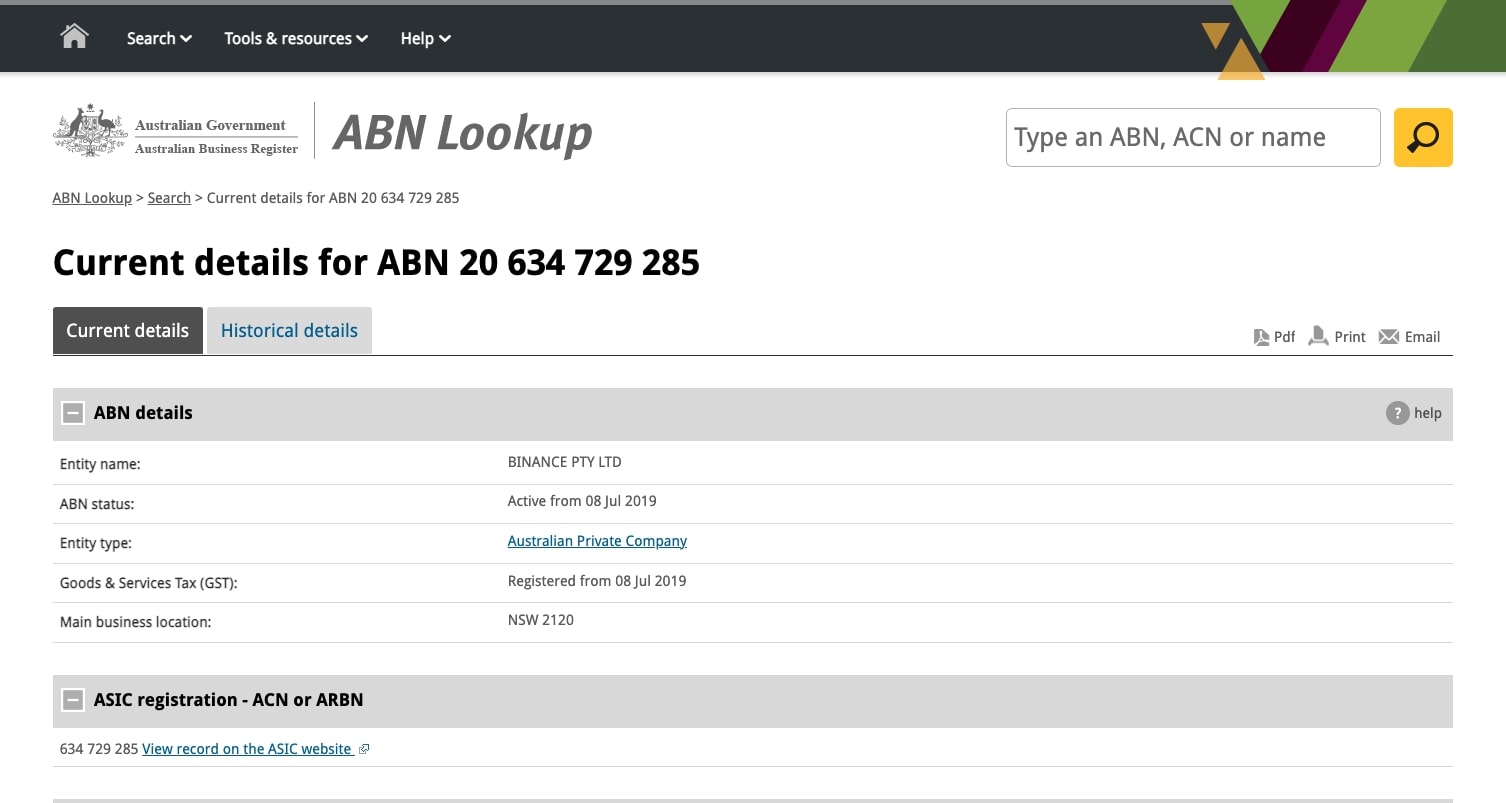The image size is (1506, 803).
Task: Click the Goods & Services Tax (GST) label
Action: click(149, 583)
